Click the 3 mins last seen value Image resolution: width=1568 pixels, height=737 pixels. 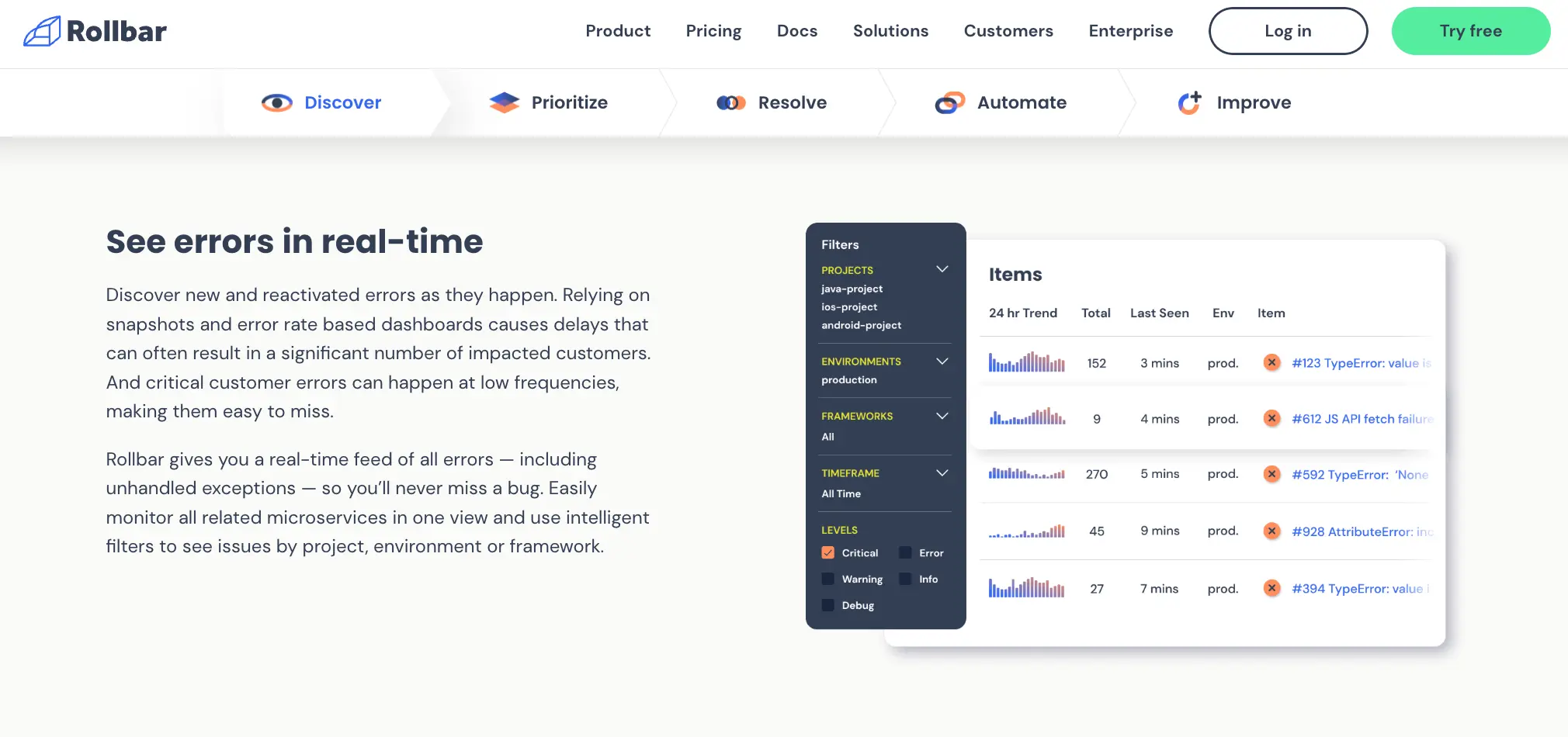click(x=1160, y=363)
